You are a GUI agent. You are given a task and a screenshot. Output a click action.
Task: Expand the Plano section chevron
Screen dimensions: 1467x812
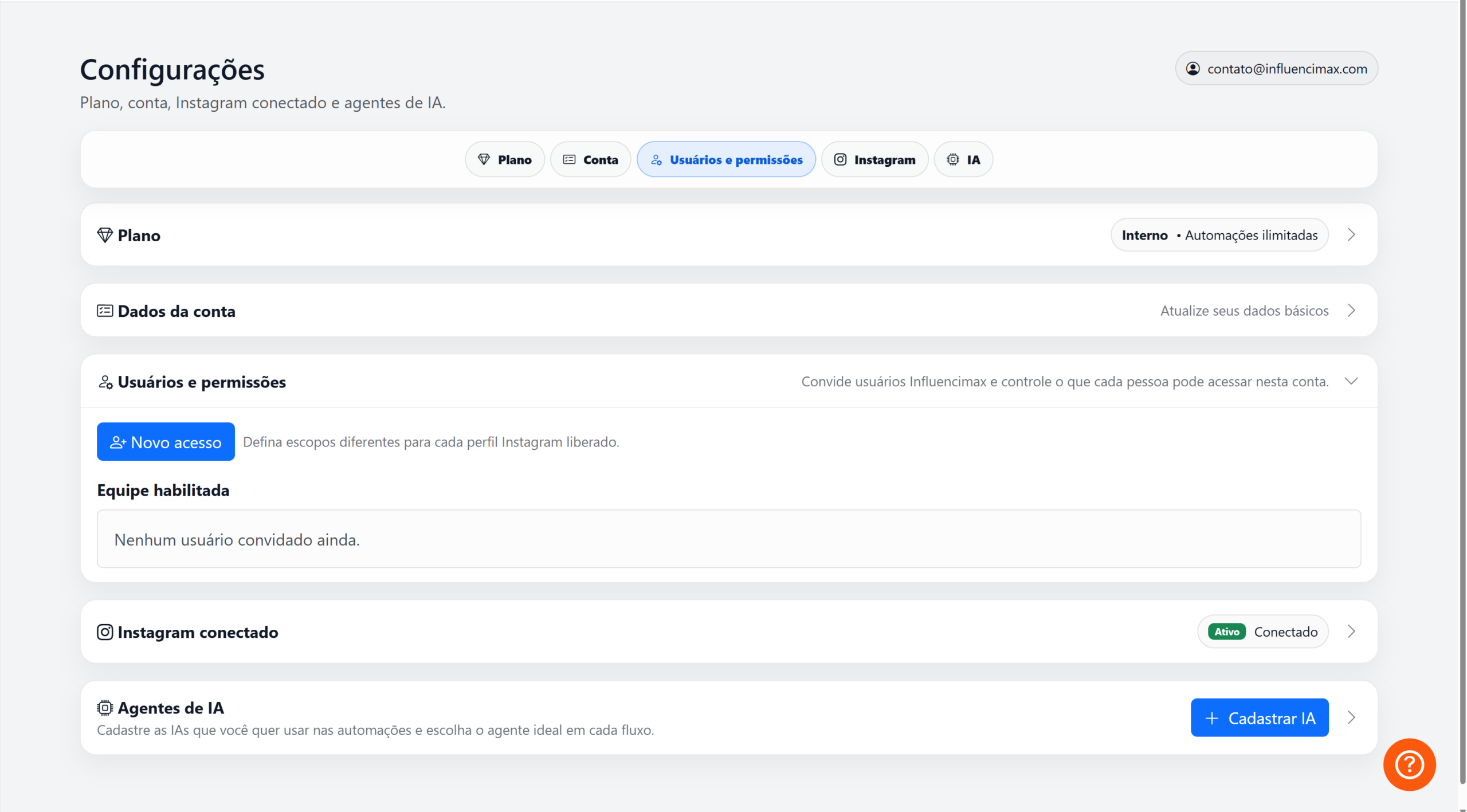click(1352, 235)
